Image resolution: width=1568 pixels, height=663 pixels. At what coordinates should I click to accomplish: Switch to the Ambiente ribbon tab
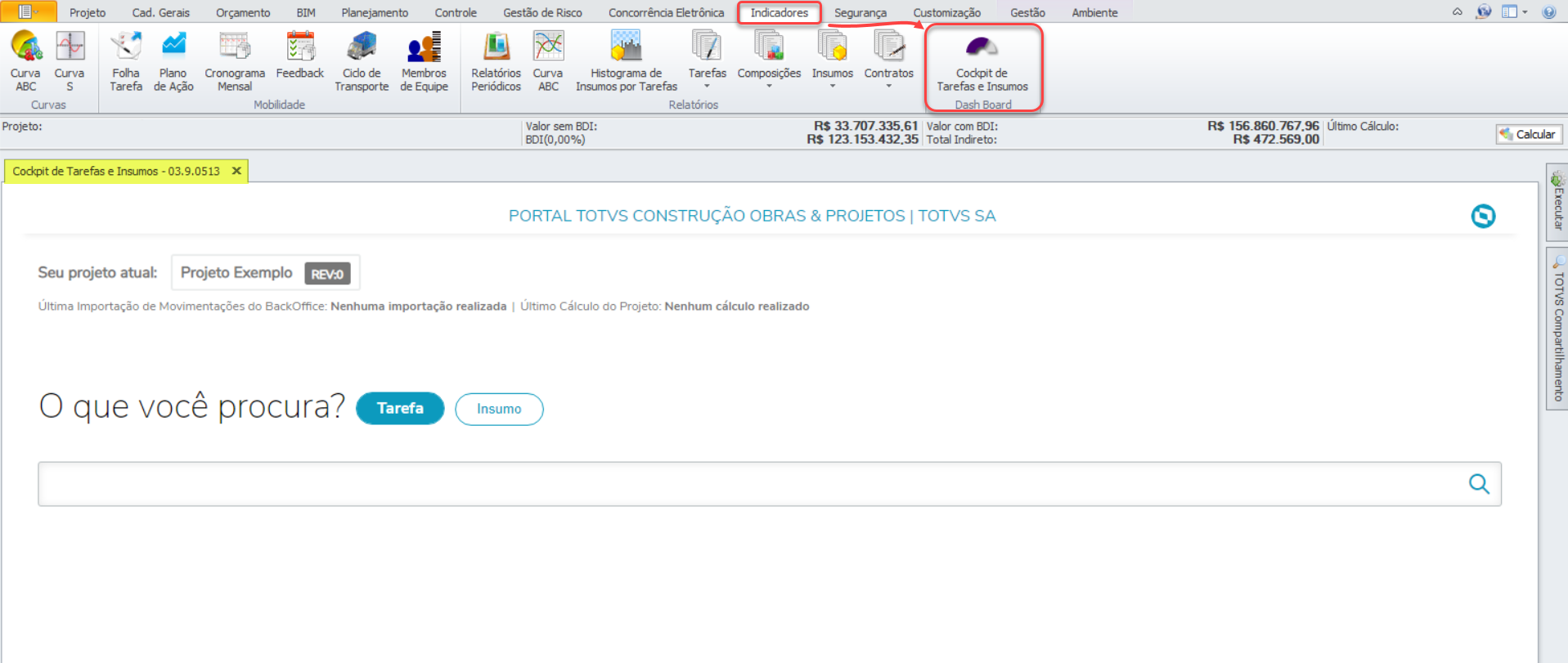point(1094,12)
